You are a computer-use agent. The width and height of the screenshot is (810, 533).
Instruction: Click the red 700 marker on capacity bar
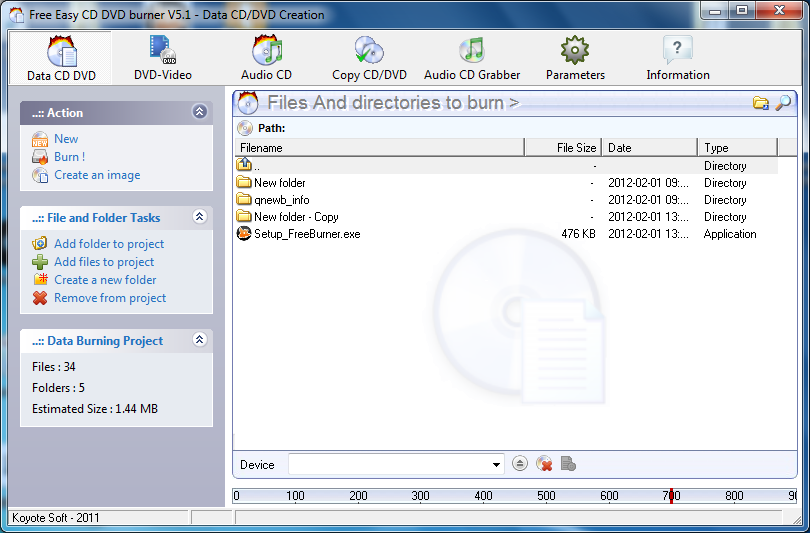click(671, 496)
